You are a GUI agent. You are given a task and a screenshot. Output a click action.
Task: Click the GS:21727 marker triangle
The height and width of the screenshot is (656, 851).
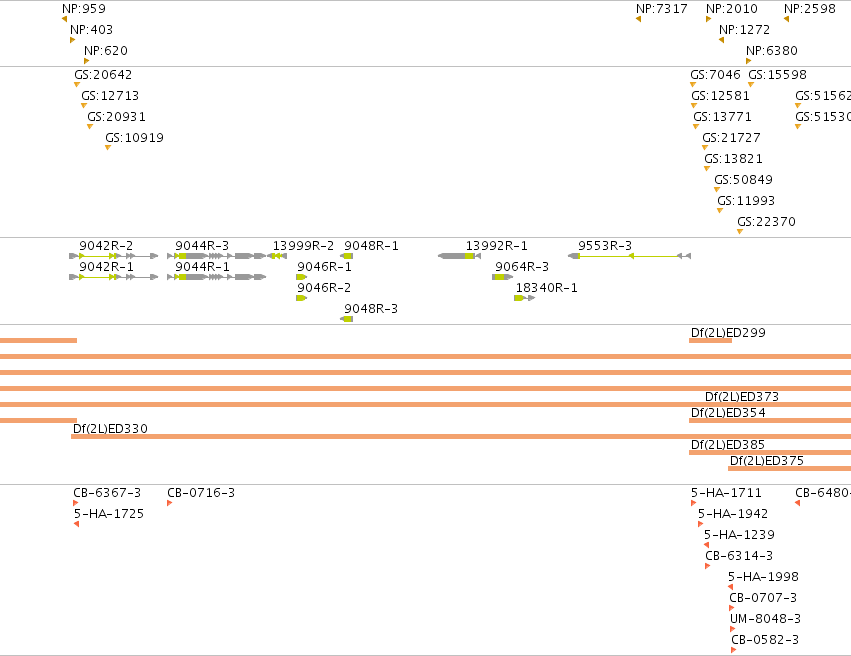tap(705, 148)
